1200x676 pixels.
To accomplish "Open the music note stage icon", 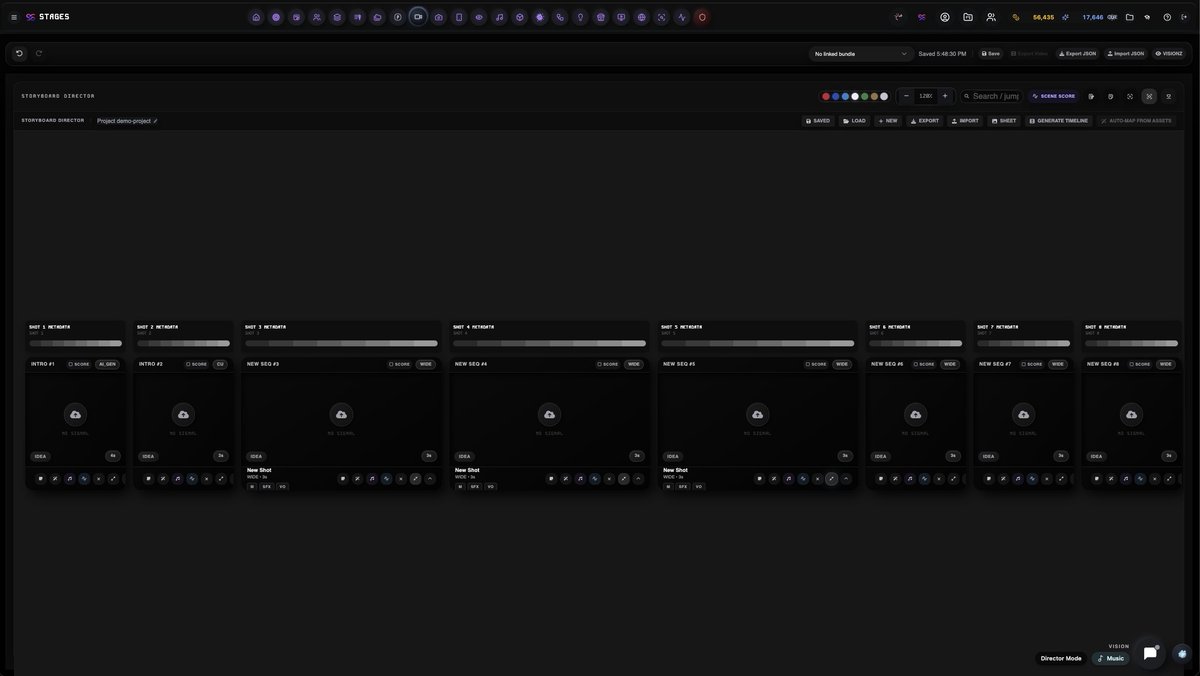I will click(x=499, y=17).
